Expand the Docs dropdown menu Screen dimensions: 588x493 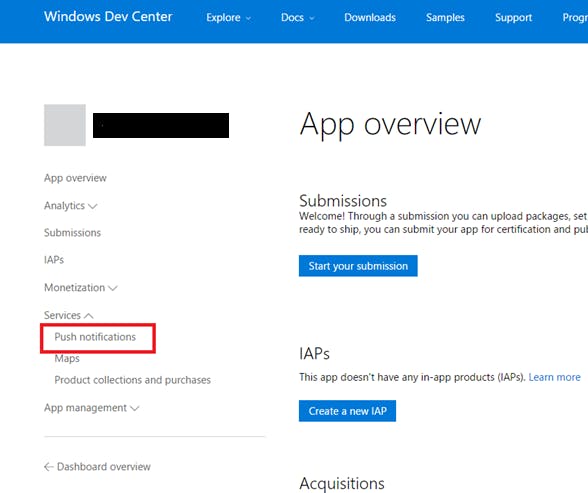[297, 18]
